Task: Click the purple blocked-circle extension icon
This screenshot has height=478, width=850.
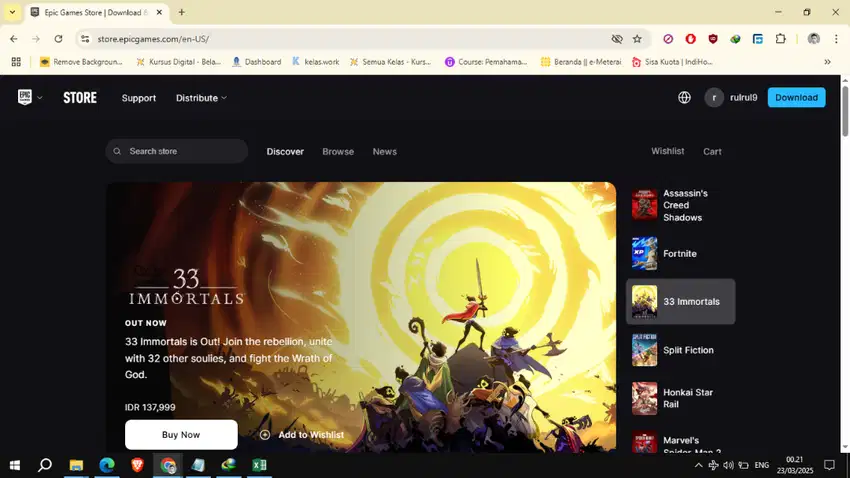Action: [668, 39]
